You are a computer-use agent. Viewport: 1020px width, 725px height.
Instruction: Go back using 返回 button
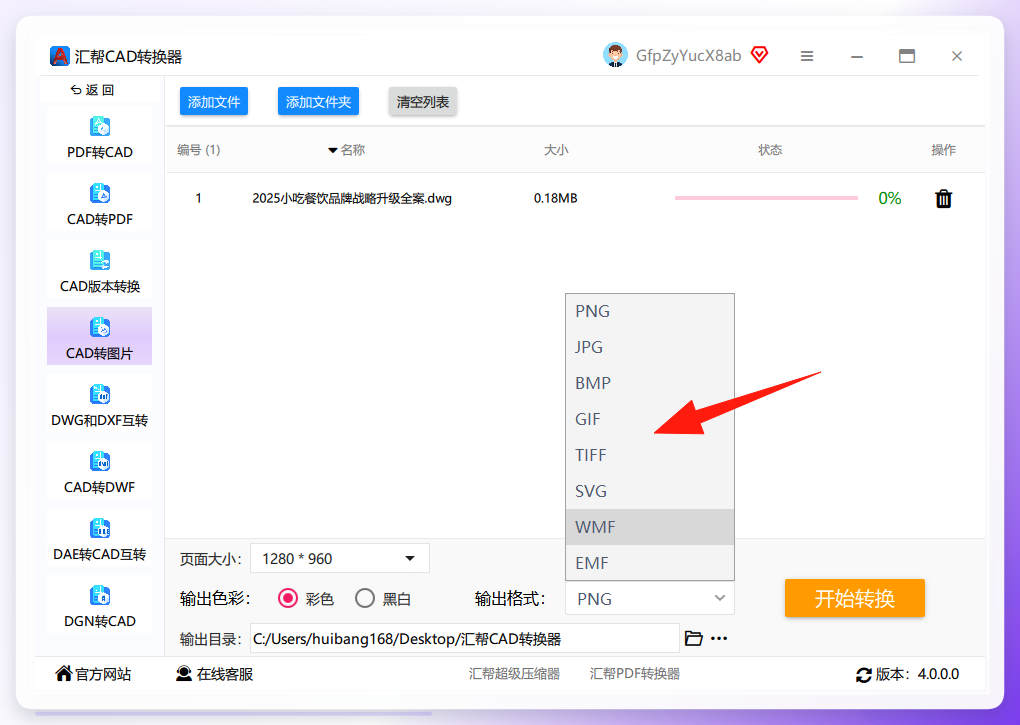click(92, 90)
